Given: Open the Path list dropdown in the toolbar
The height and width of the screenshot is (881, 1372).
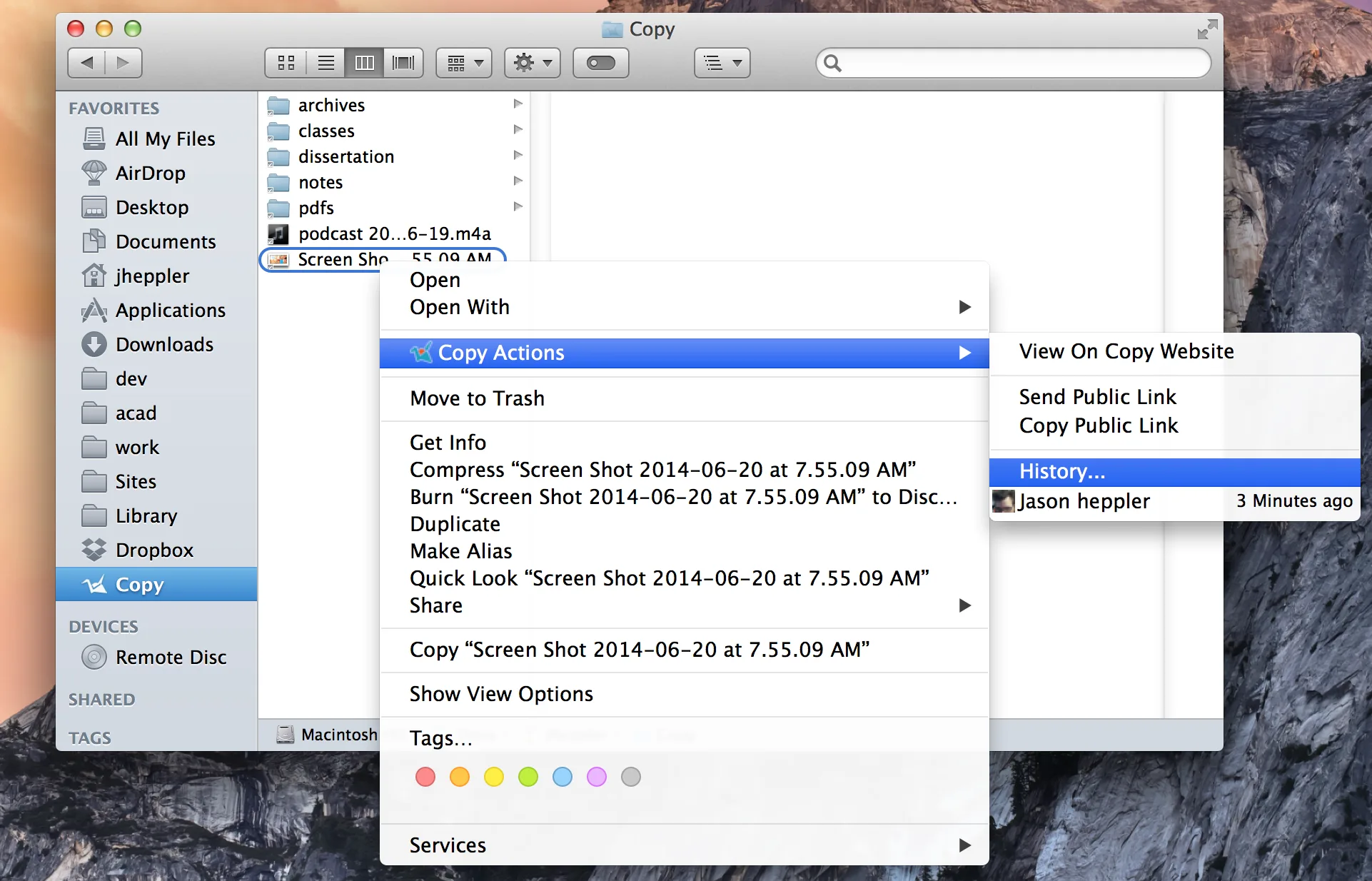Looking at the screenshot, I should (x=722, y=63).
